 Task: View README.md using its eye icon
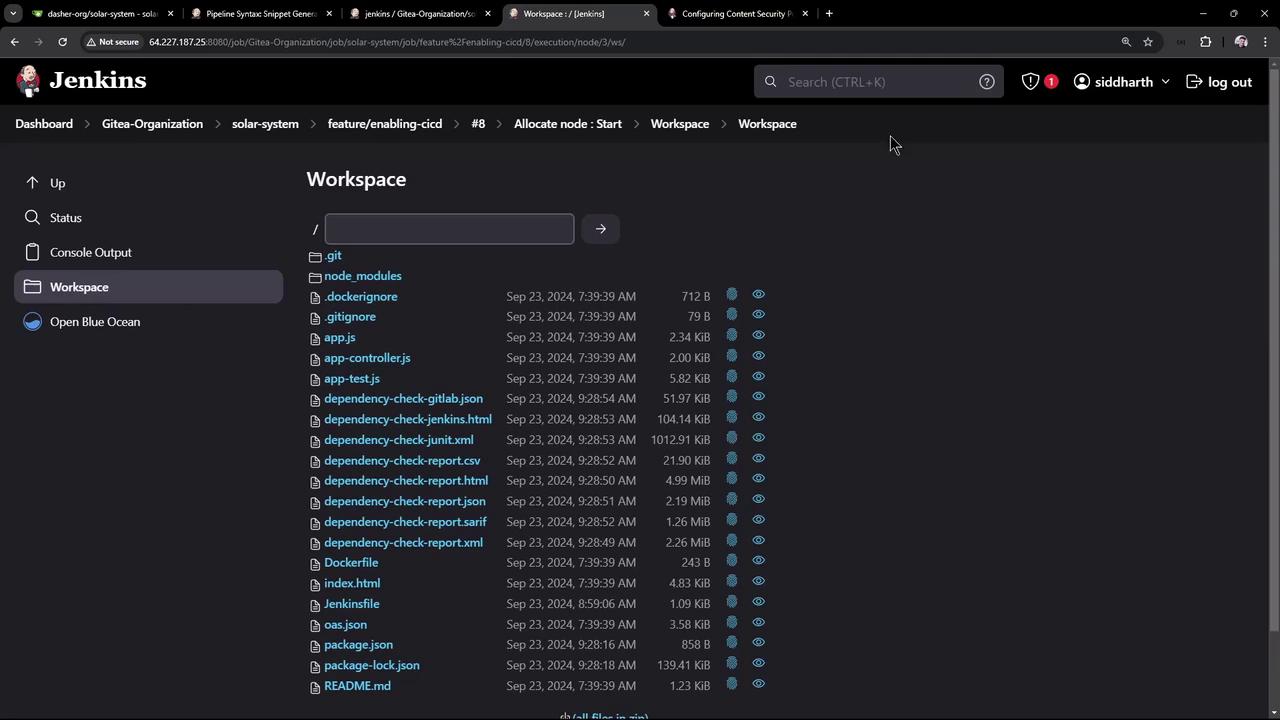click(x=758, y=684)
